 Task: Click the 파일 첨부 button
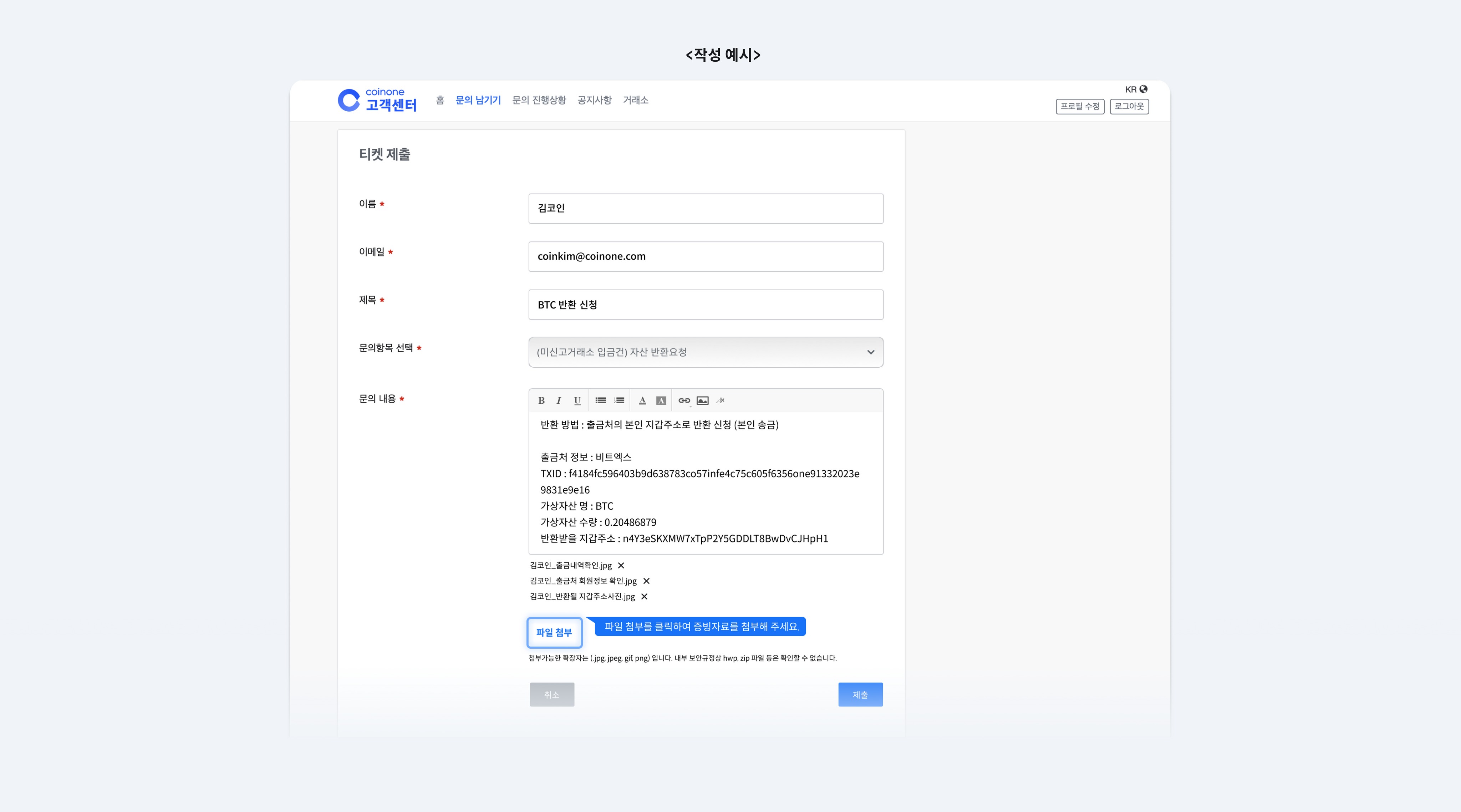click(554, 632)
